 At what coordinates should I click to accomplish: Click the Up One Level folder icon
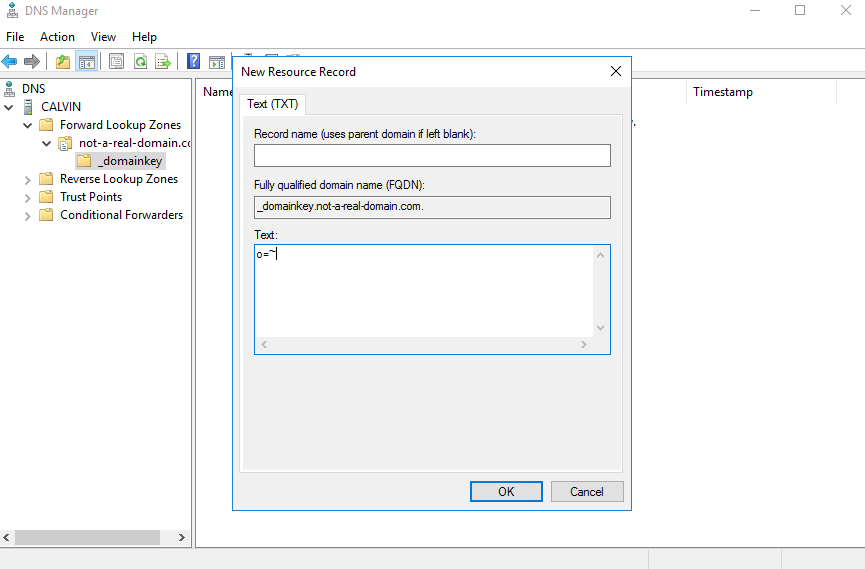[63, 61]
